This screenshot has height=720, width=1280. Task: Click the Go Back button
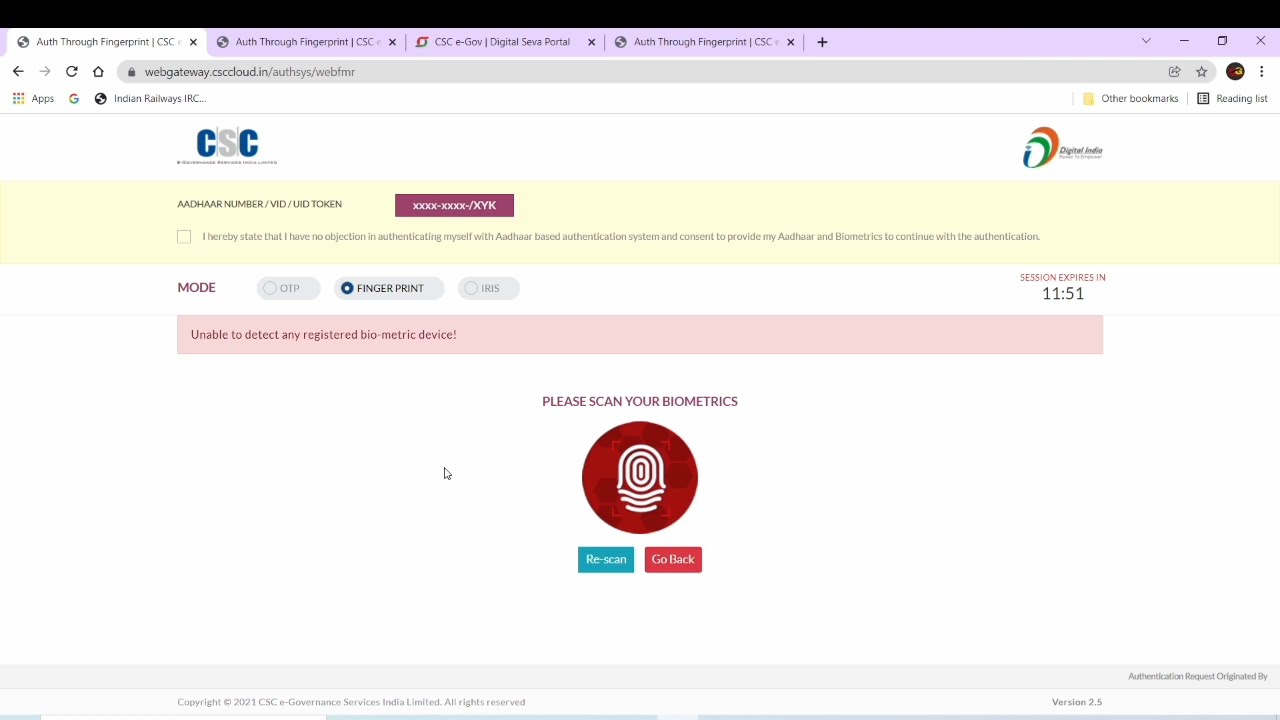[x=673, y=560]
